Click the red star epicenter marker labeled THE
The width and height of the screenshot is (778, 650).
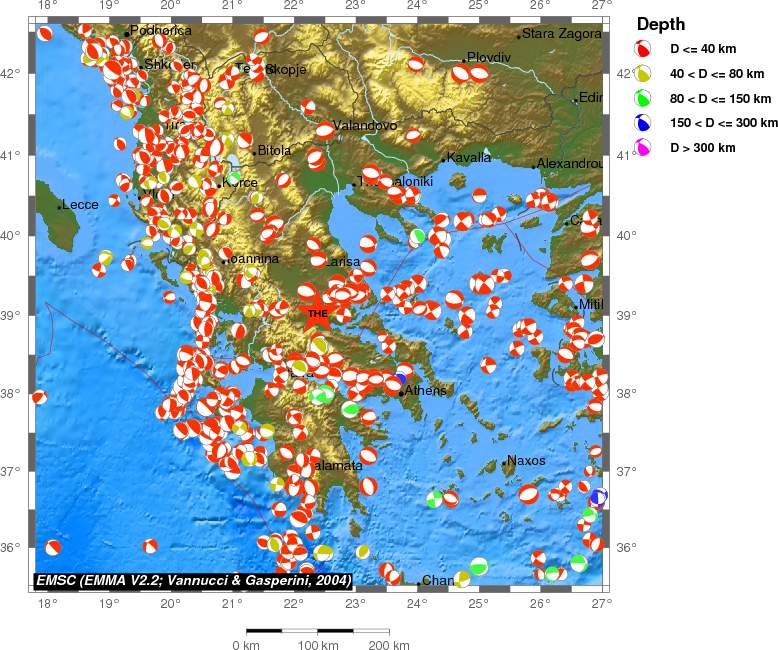[x=317, y=313]
